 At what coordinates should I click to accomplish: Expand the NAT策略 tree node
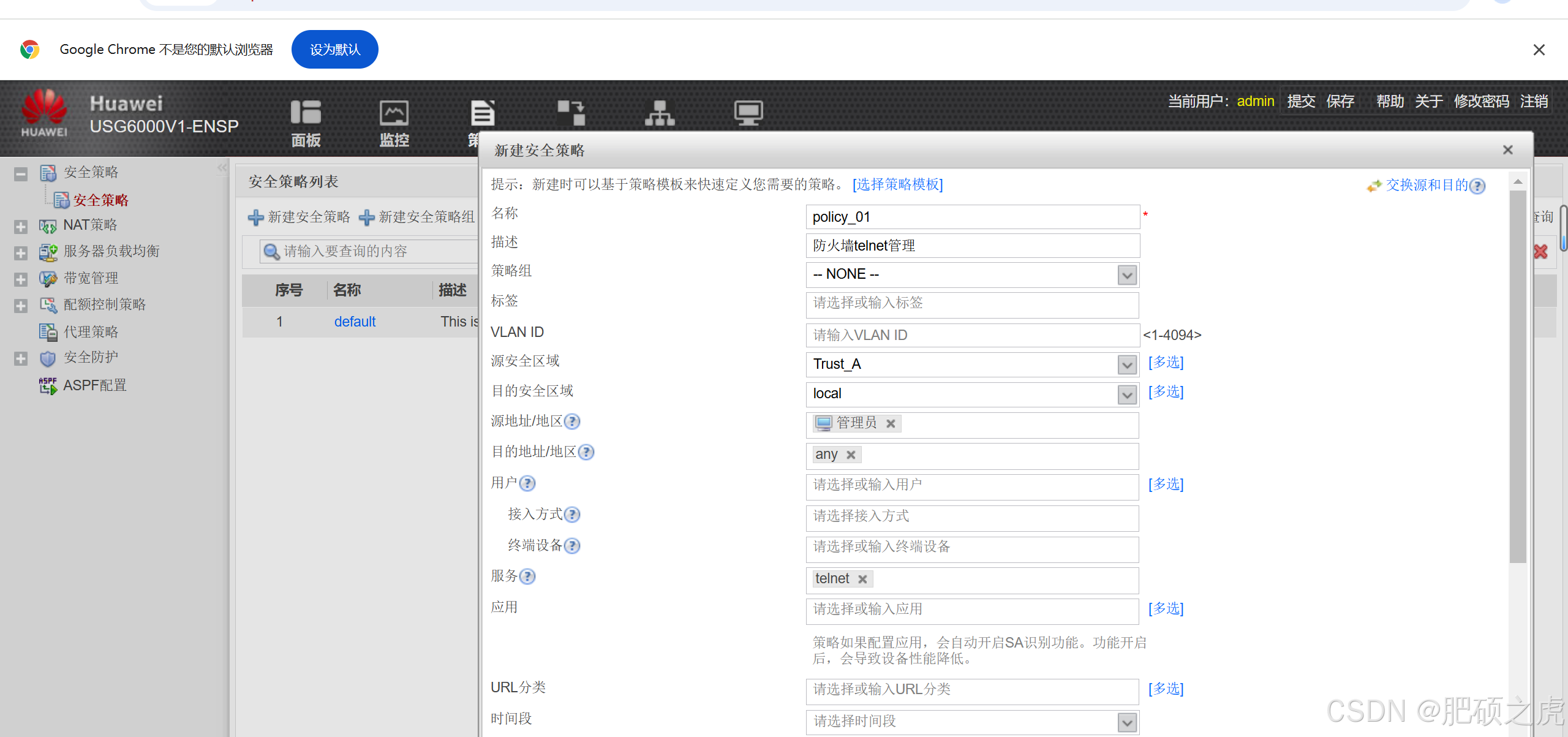tap(21, 227)
